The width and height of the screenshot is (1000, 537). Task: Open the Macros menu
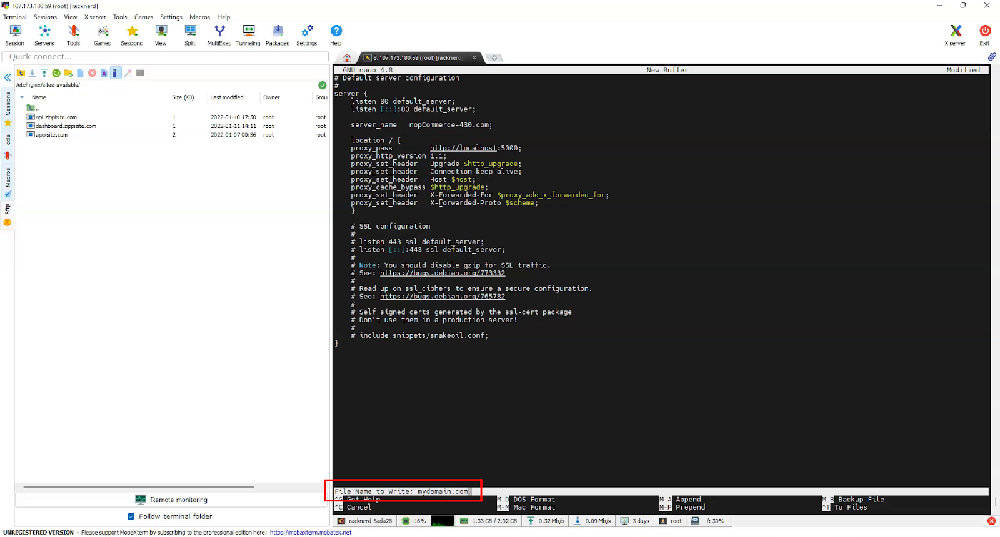point(200,17)
